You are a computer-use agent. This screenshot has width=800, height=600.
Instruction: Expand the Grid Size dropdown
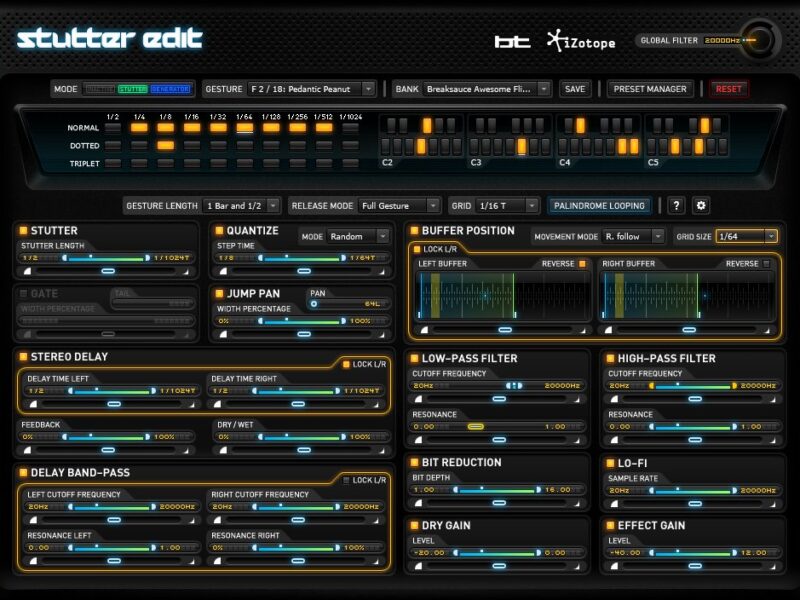pyautogui.click(x=770, y=237)
